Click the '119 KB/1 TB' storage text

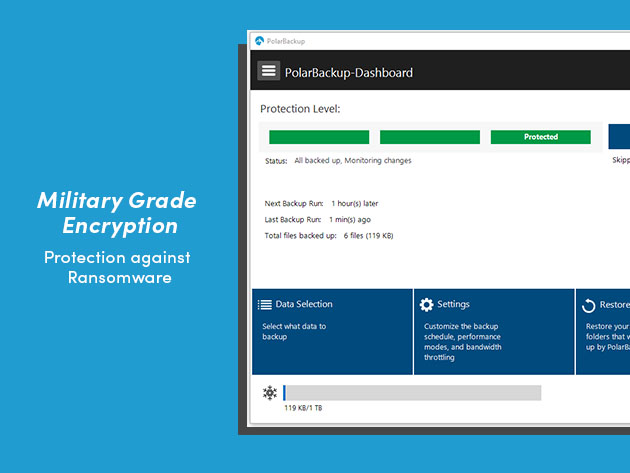coord(303,408)
